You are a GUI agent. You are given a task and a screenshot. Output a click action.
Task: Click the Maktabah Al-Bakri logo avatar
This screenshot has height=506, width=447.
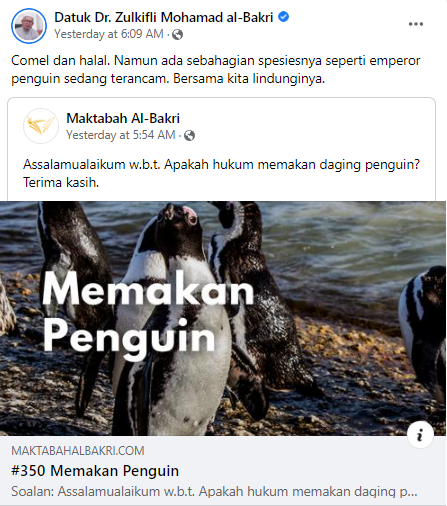pos(41,126)
